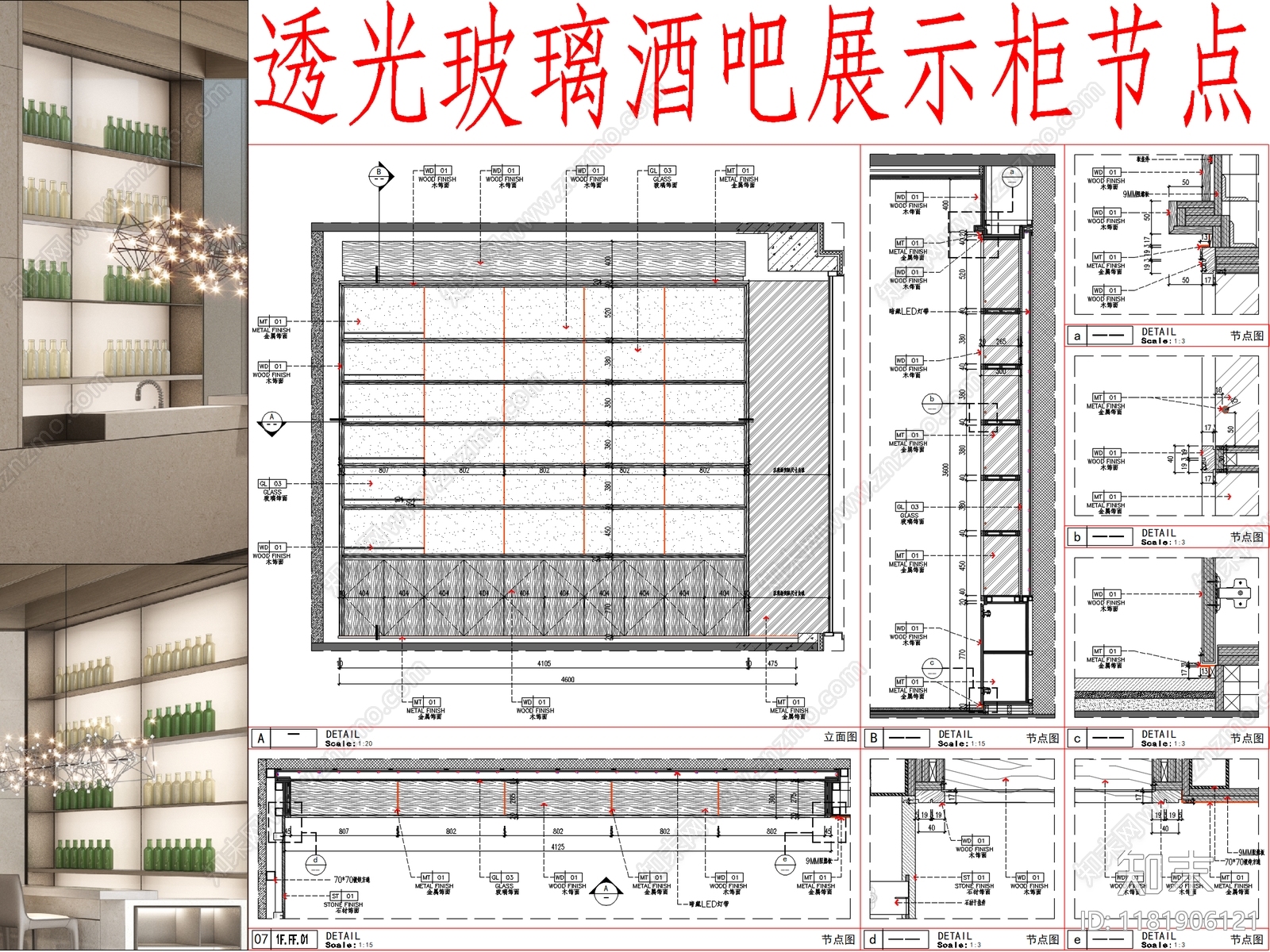This screenshot has width=1270, height=952.
Task: Open the lower bottle shelves rendering photo
Action: [124, 758]
